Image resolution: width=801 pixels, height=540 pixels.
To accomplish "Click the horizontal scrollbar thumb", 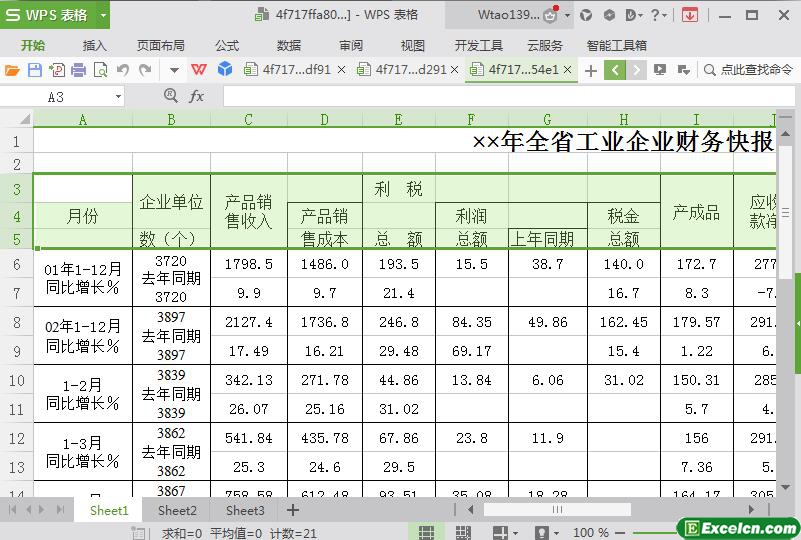I will pos(558,510).
